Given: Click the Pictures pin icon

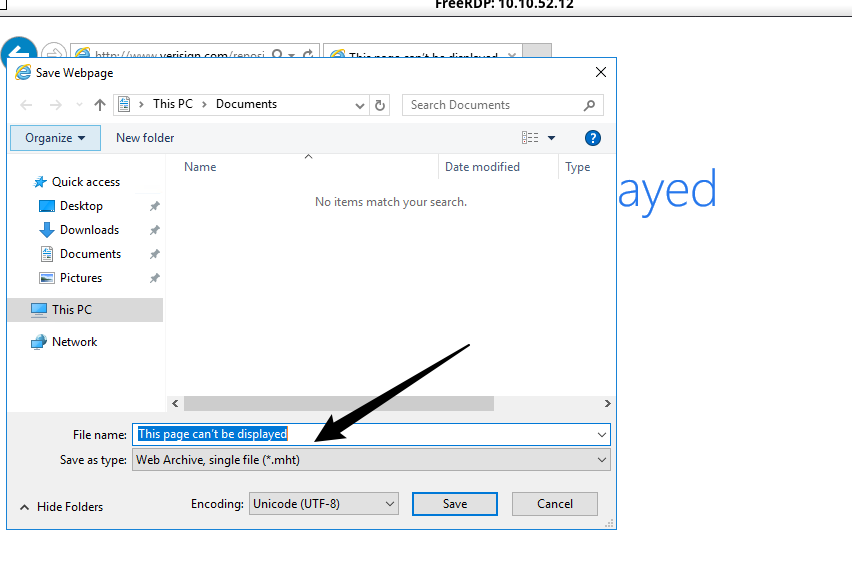Looking at the screenshot, I should click(155, 278).
